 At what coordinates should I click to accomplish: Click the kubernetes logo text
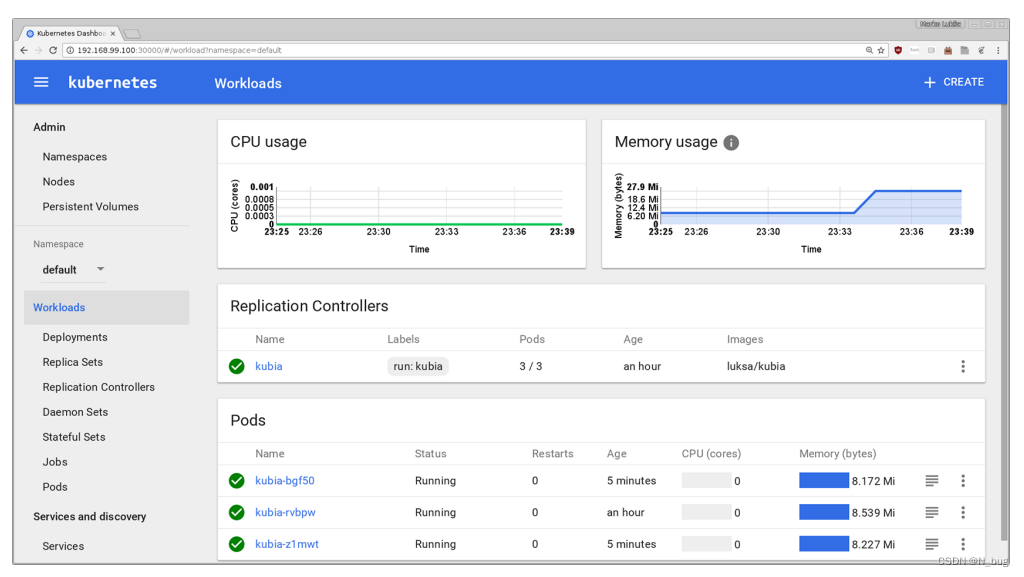click(112, 82)
